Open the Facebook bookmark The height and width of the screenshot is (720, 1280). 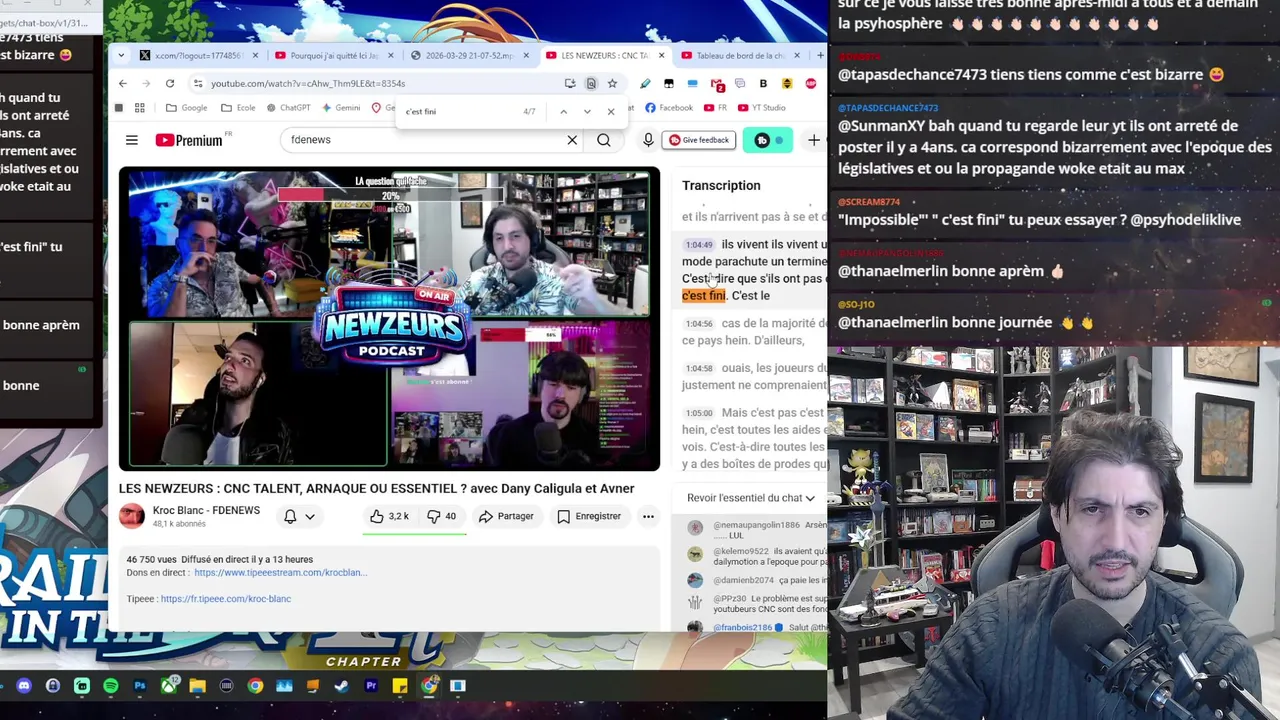pyautogui.click(x=669, y=108)
